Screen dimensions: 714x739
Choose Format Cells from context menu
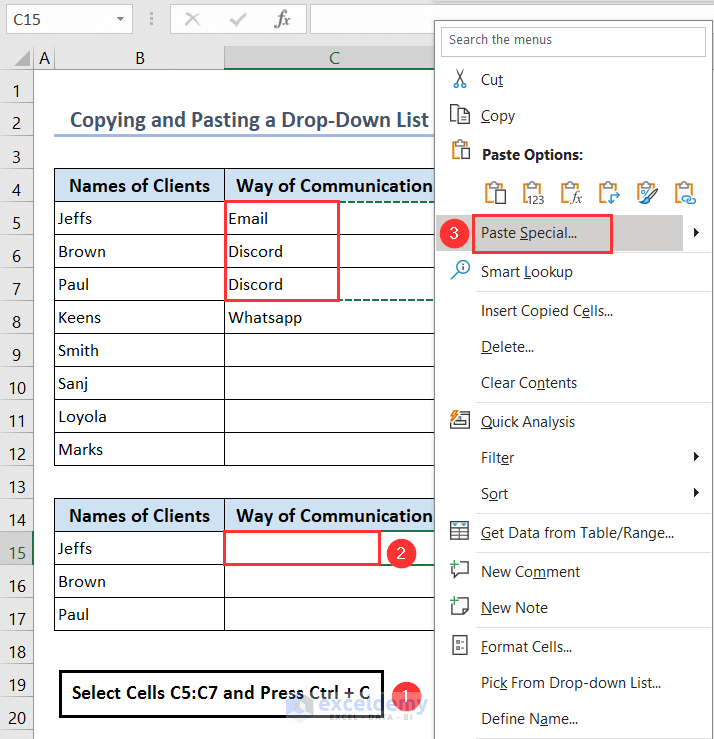click(526, 647)
